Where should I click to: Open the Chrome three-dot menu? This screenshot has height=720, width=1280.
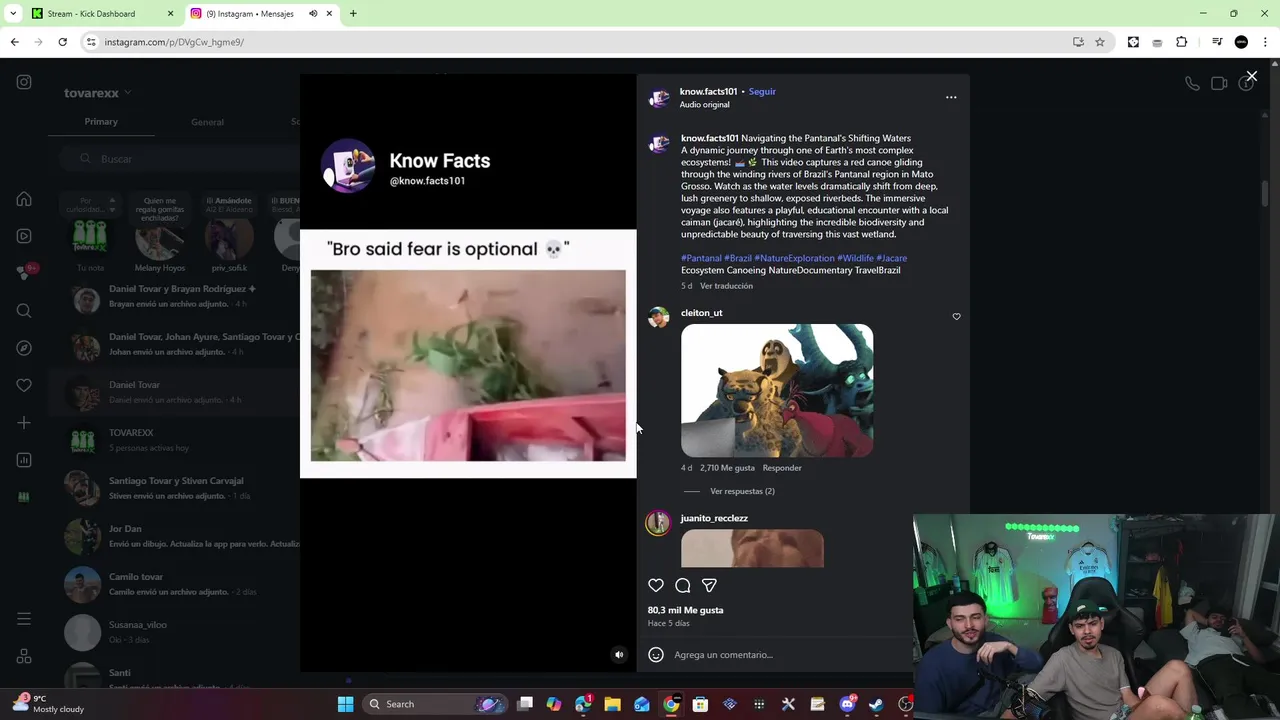(1265, 42)
